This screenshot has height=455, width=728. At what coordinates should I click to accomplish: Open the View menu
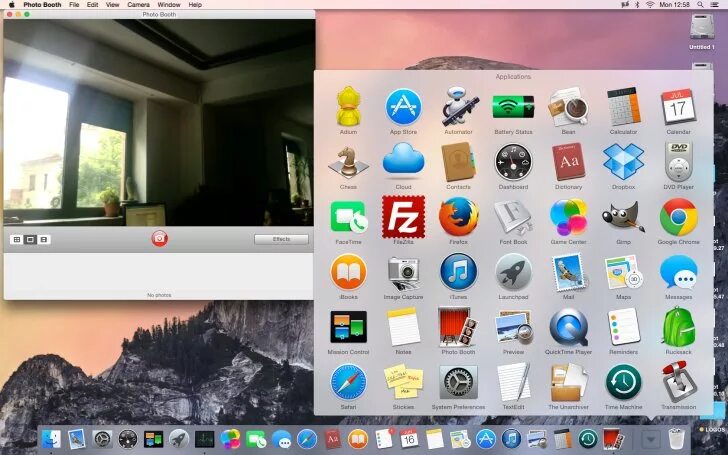(x=112, y=5)
